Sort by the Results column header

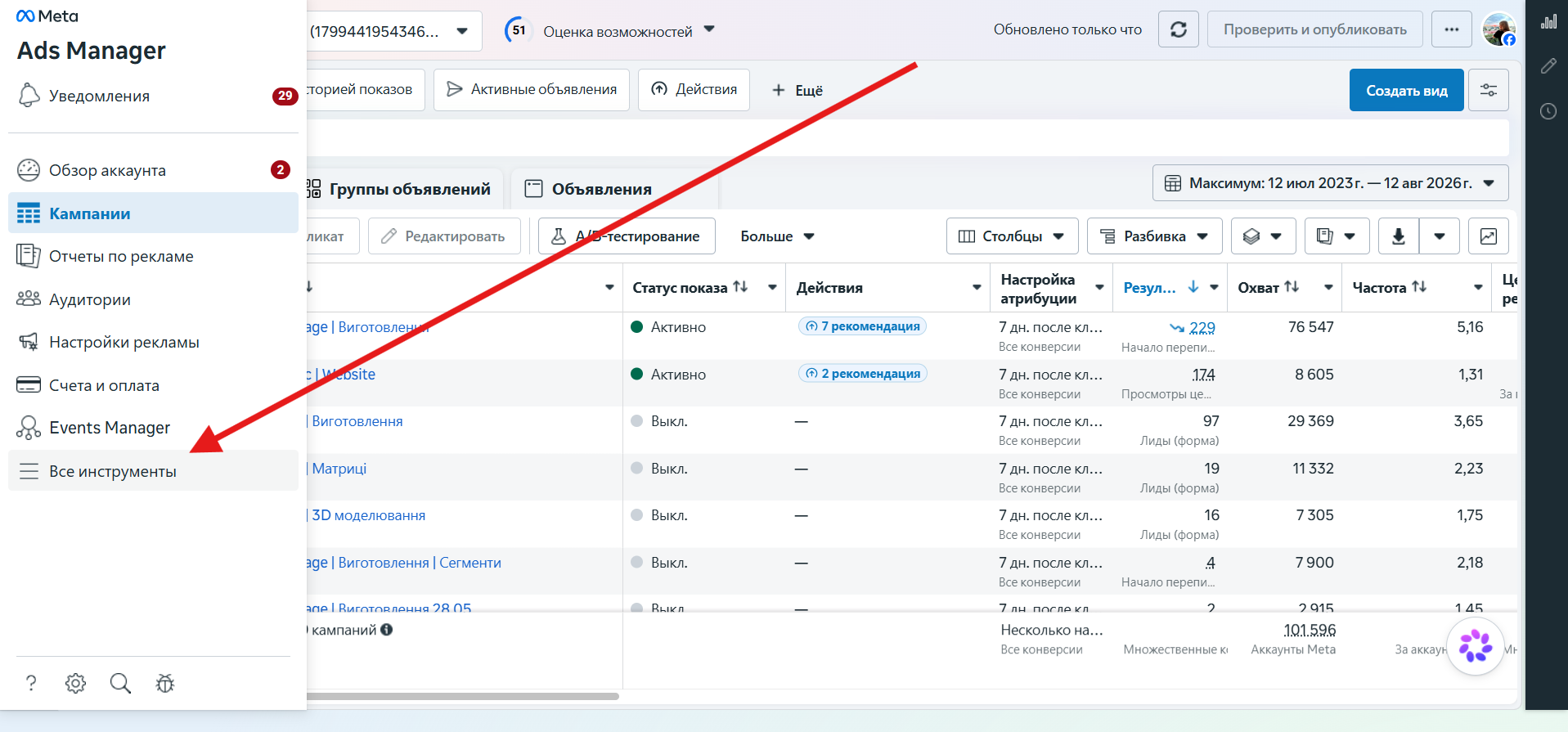coord(1150,287)
